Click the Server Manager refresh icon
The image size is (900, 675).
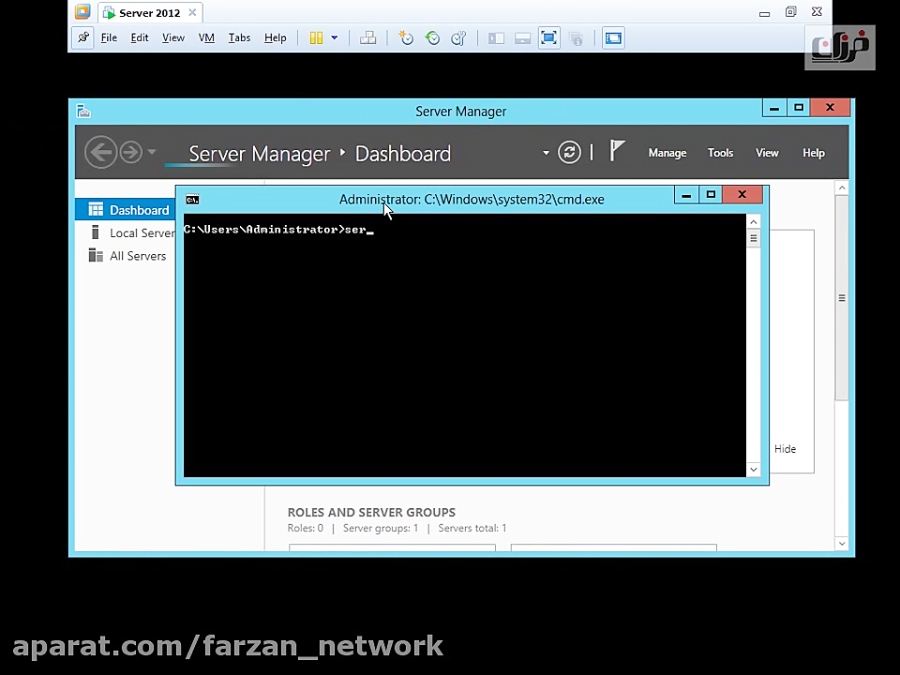(569, 152)
